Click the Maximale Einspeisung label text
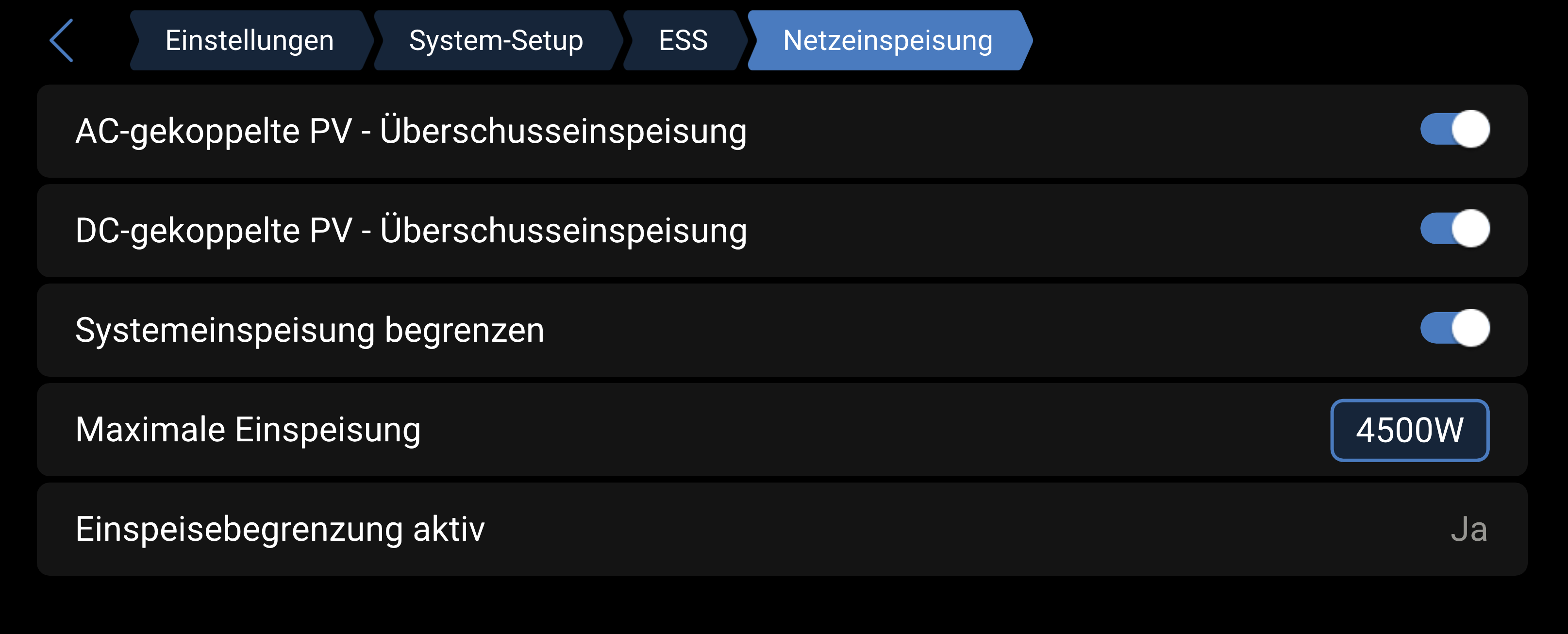 [248, 430]
